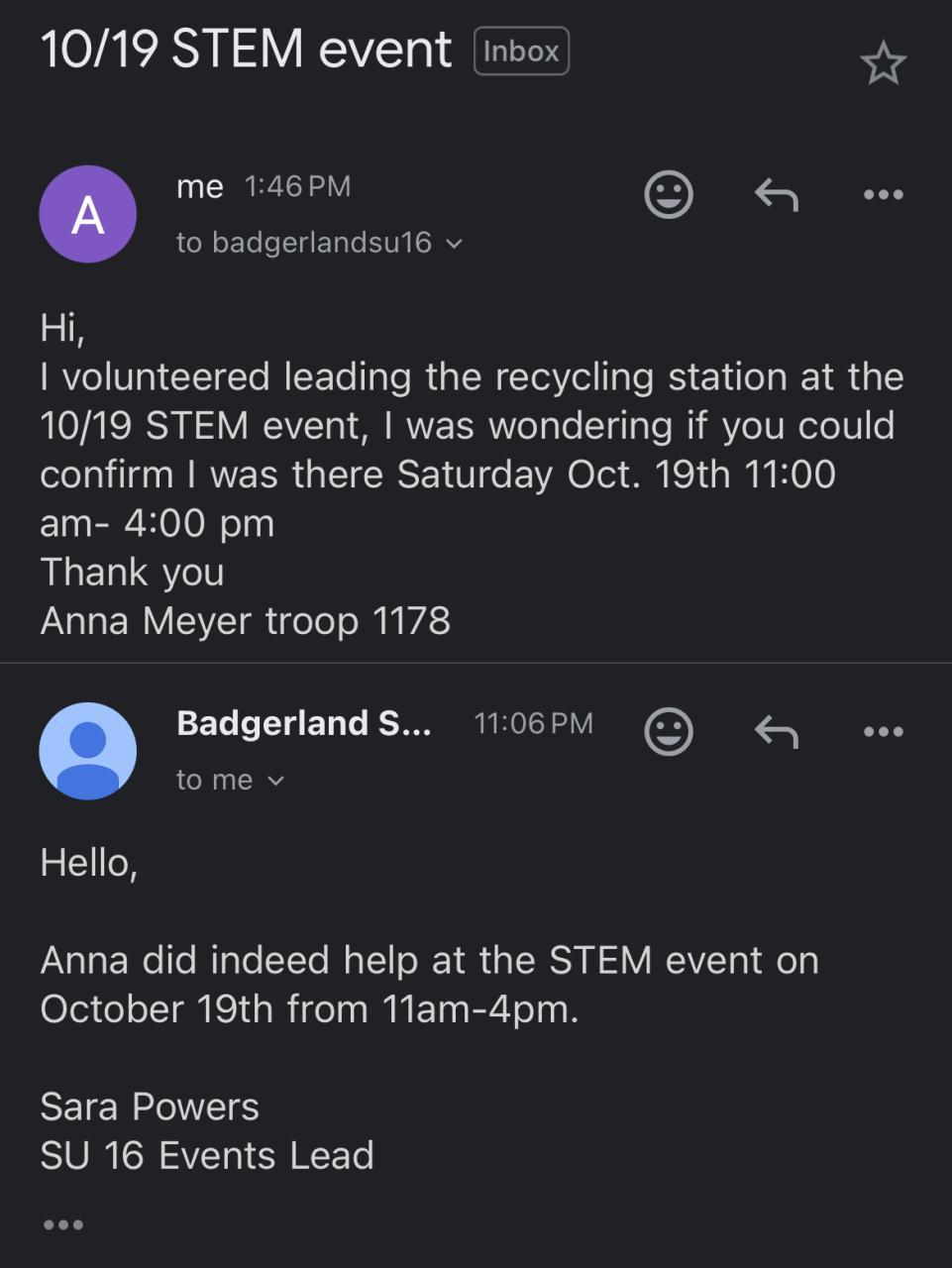Tap the 11:06 PM timestamp
Screen dimensions: 952x1268
pos(533,723)
